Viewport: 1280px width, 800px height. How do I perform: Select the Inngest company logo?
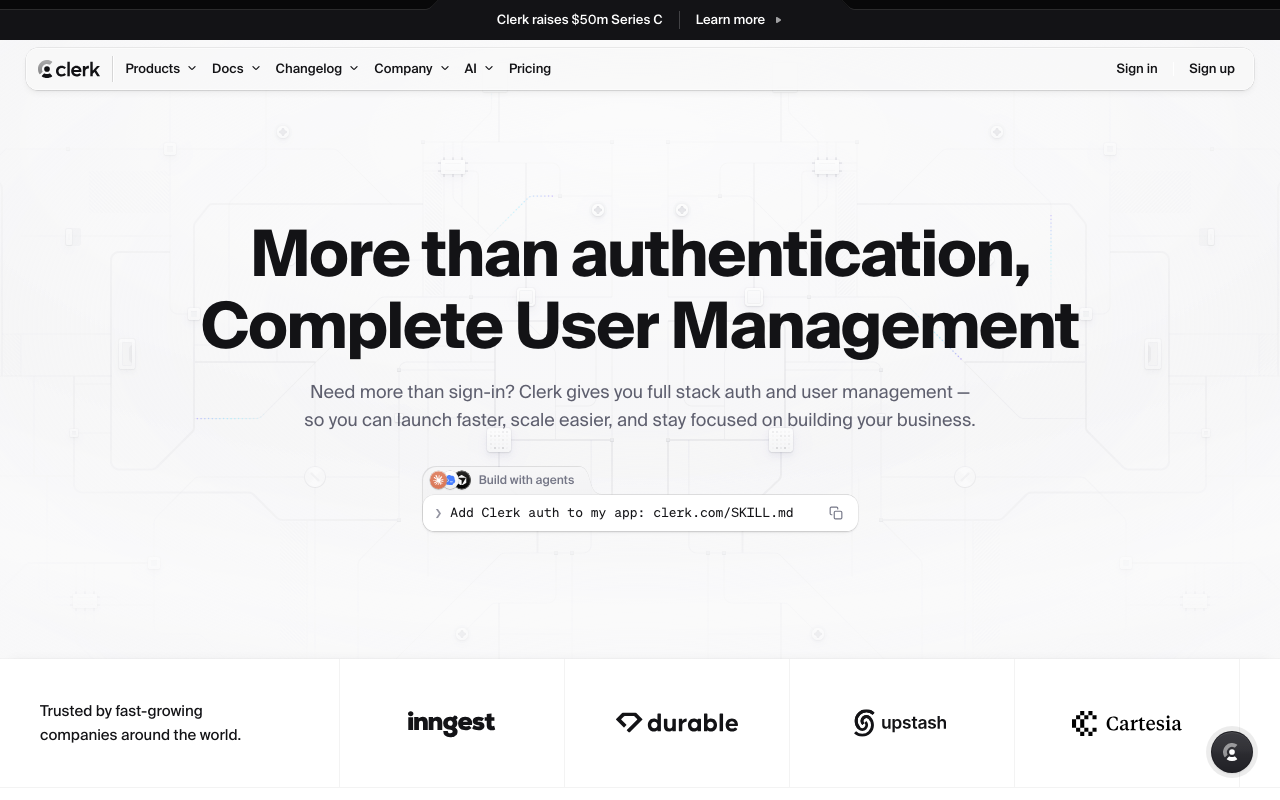click(x=451, y=723)
